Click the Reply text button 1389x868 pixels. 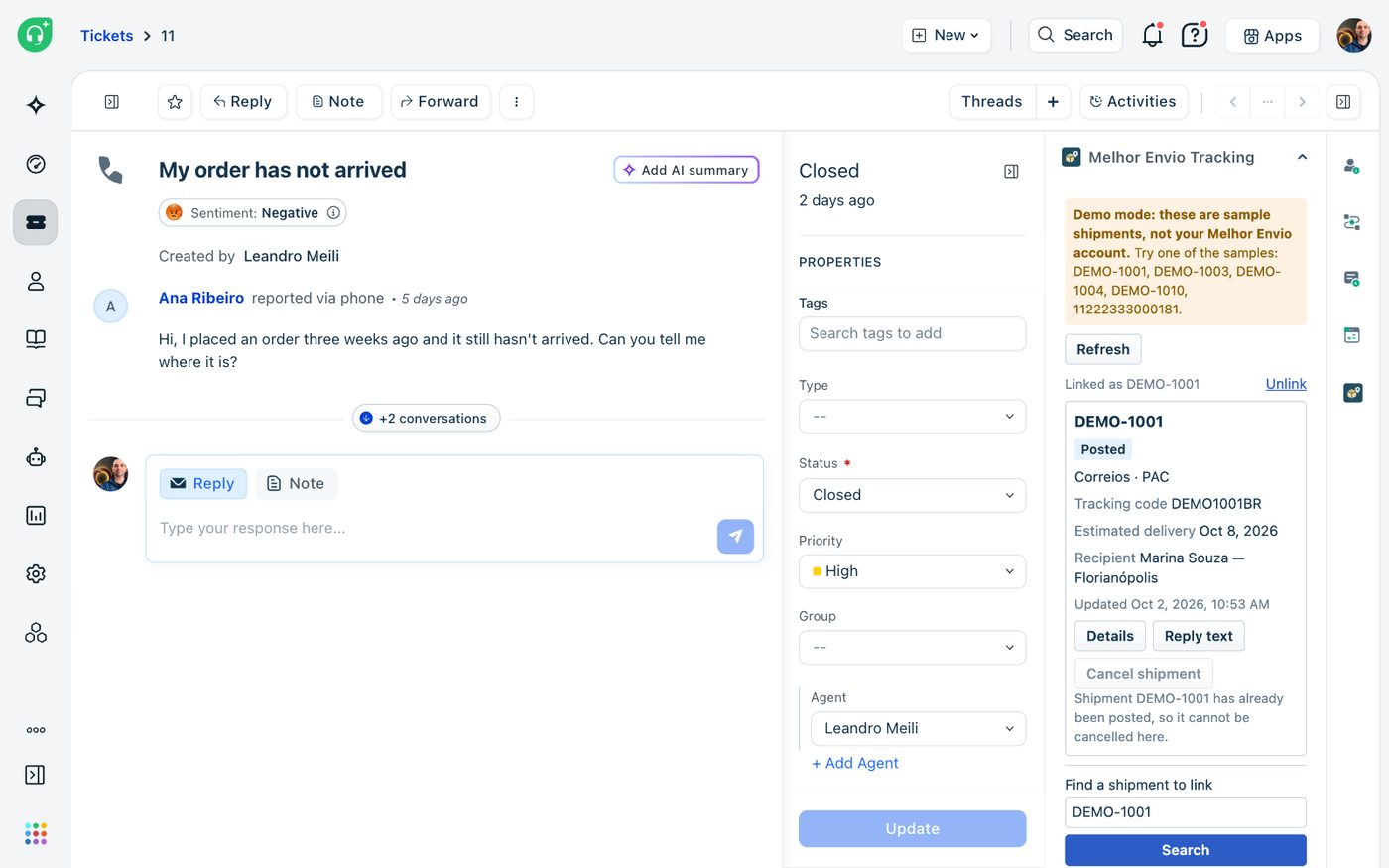(x=1199, y=636)
